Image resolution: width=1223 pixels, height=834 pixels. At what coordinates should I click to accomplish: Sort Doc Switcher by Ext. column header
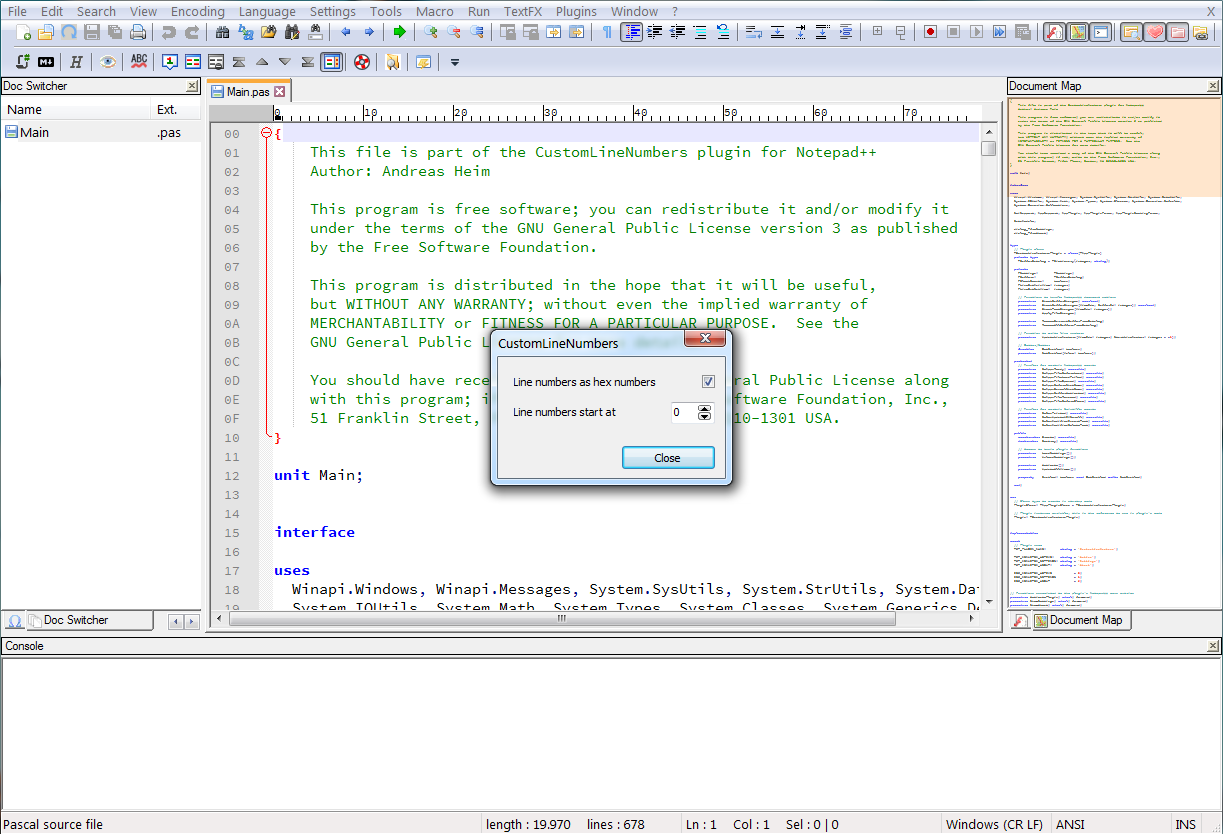pos(177,110)
